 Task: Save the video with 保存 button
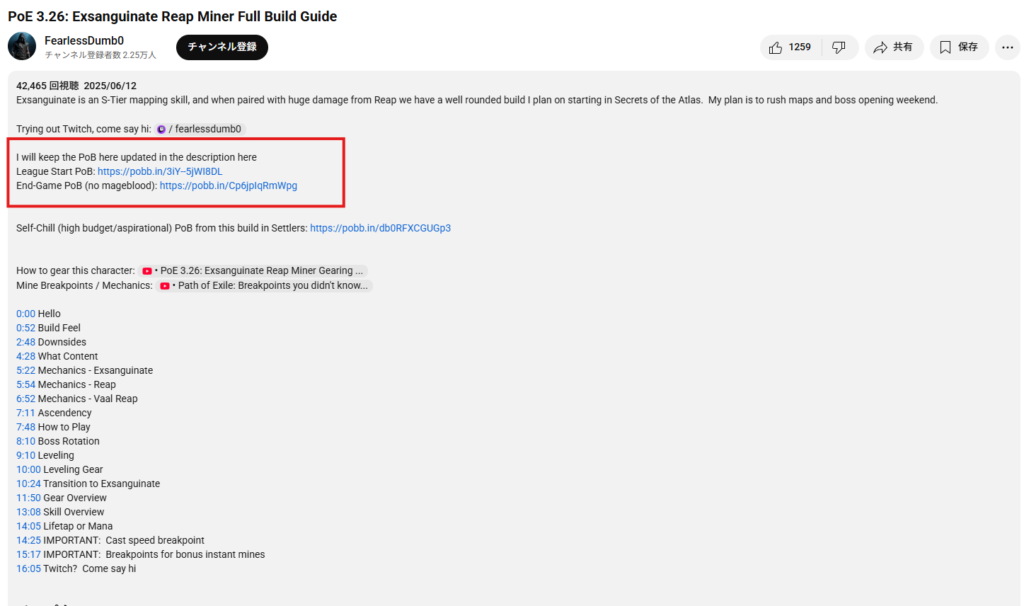tap(959, 47)
